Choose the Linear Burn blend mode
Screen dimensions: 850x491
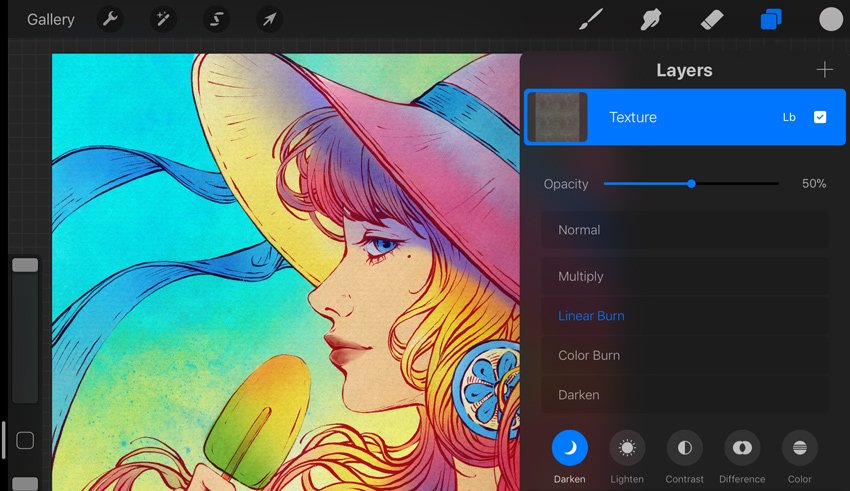coord(685,316)
